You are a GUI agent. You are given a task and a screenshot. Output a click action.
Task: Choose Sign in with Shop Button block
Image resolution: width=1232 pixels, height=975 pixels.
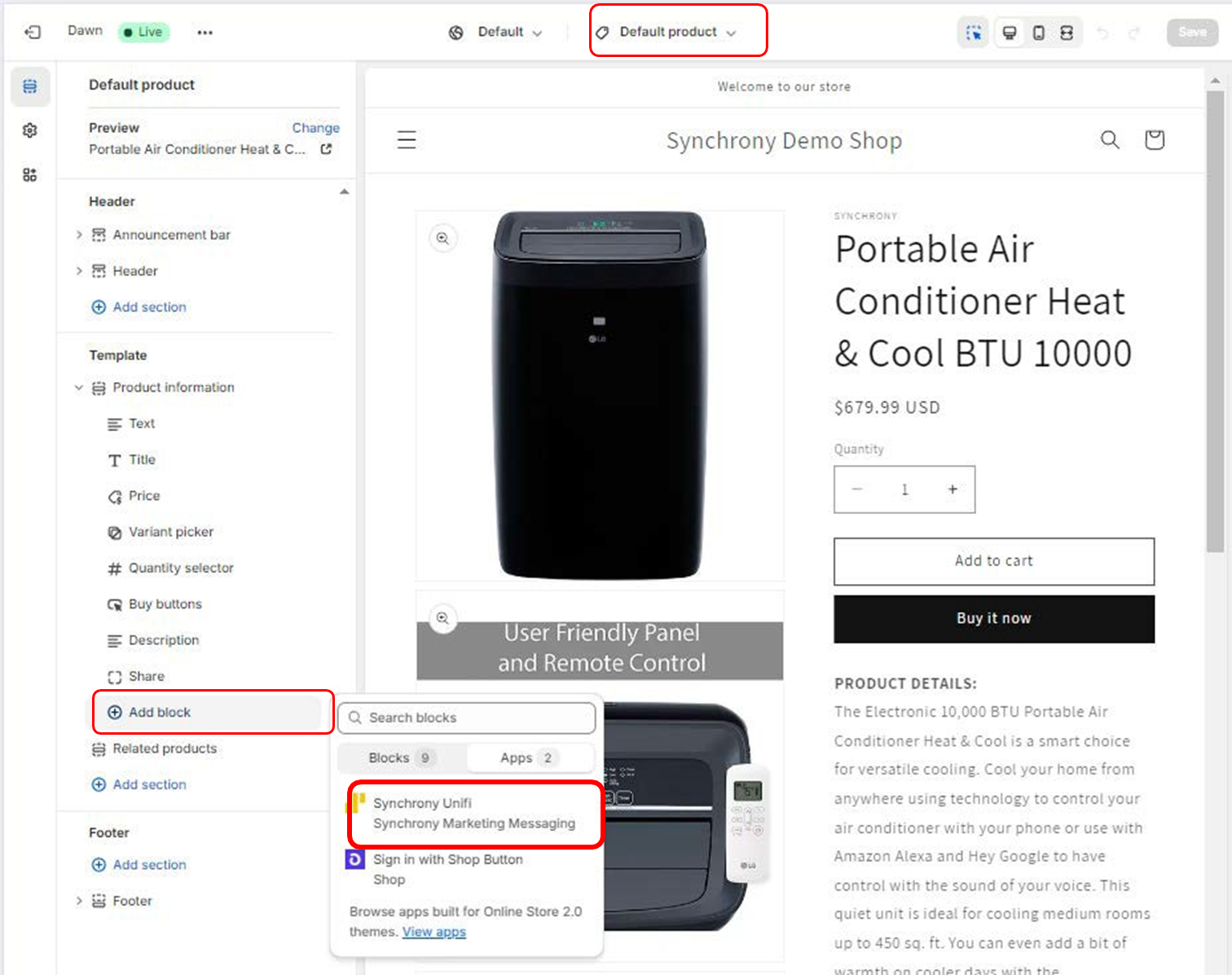point(466,869)
